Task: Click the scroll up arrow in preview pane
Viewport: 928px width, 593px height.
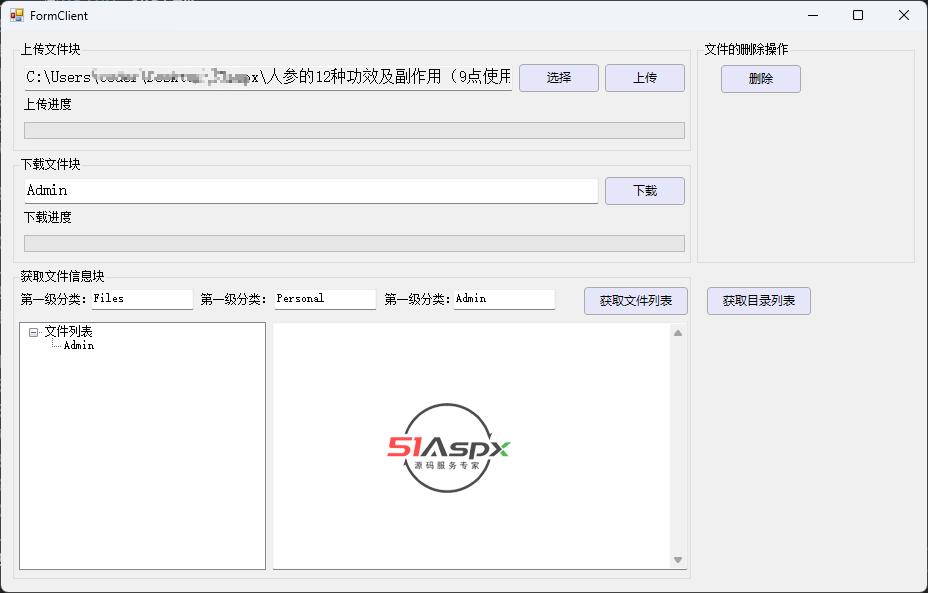Action: click(x=678, y=333)
